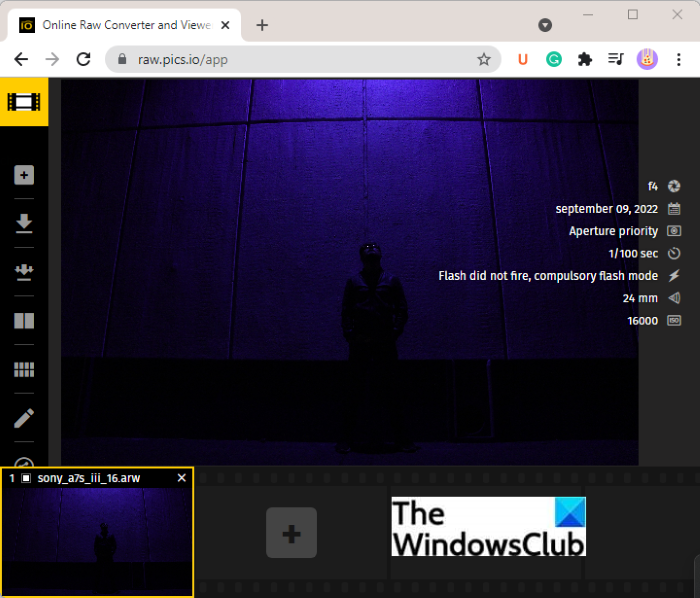700x598 pixels.
Task: Click the 'f4' aperture value
Action: 652,186
